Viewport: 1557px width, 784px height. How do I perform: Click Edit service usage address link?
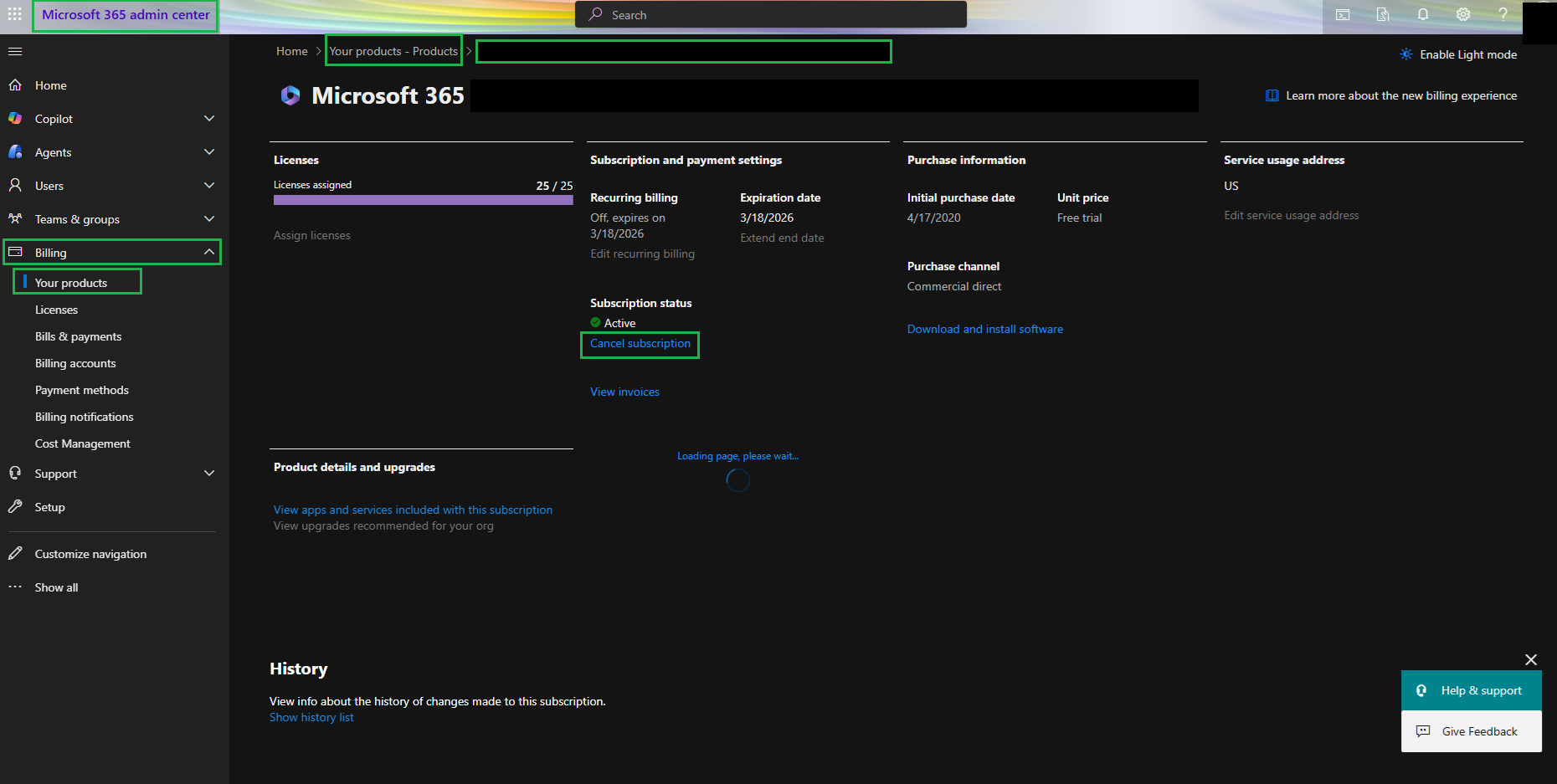coord(1292,215)
